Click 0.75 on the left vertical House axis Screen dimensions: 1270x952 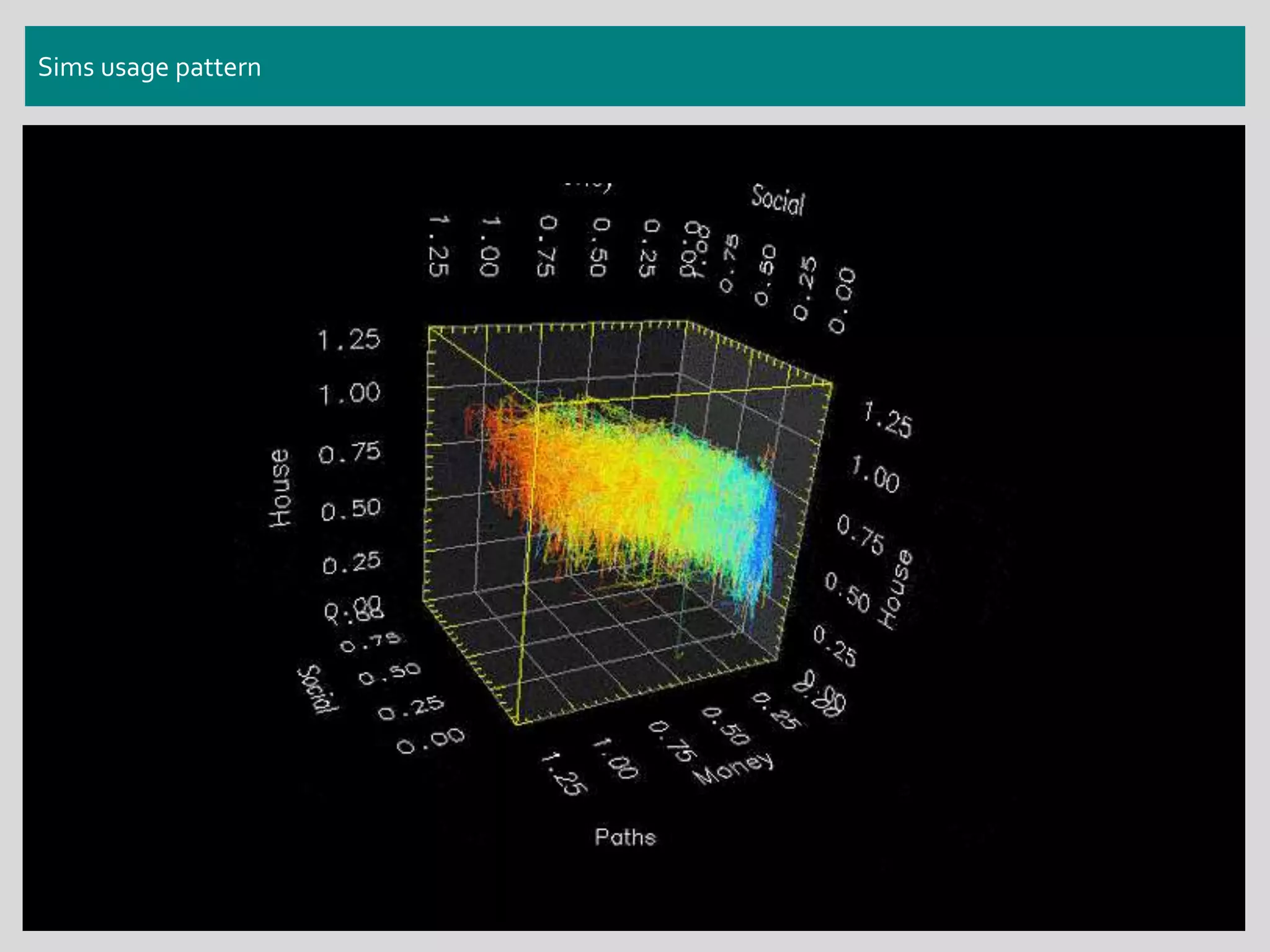[x=350, y=452]
